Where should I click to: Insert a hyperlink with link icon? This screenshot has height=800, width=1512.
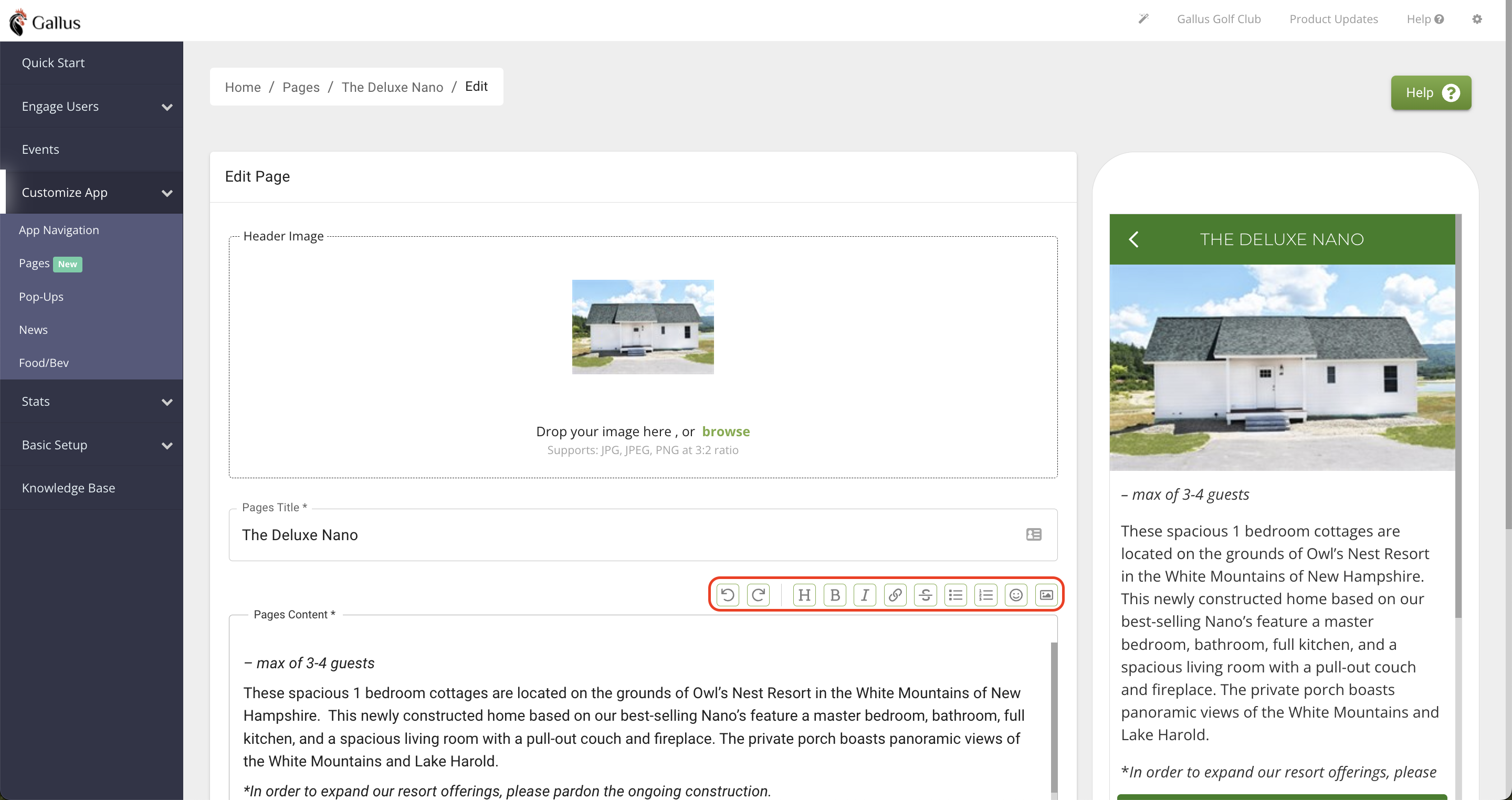[895, 595]
